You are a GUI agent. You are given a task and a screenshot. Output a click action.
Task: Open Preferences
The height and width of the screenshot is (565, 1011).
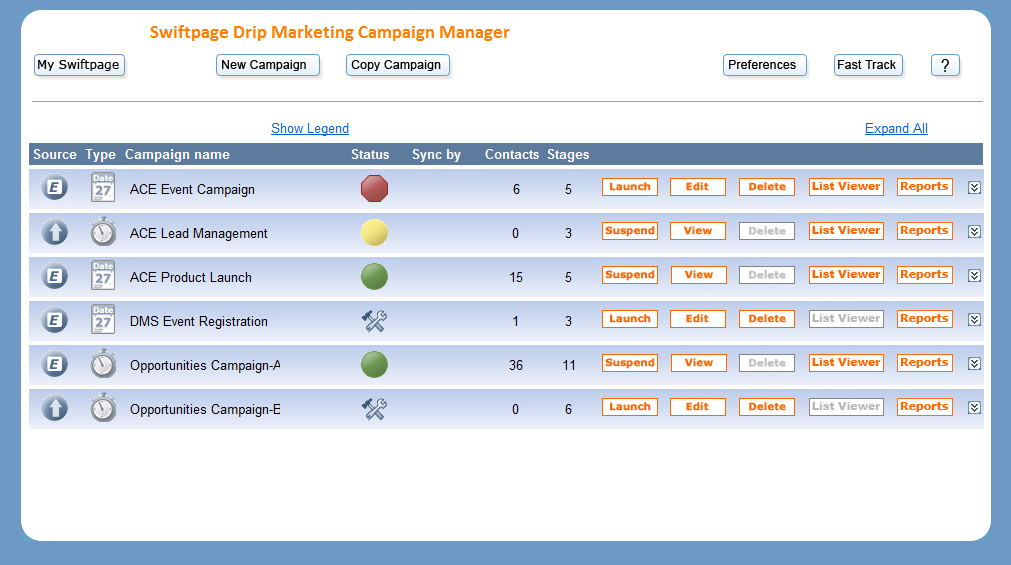pyautogui.click(x=765, y=65)
